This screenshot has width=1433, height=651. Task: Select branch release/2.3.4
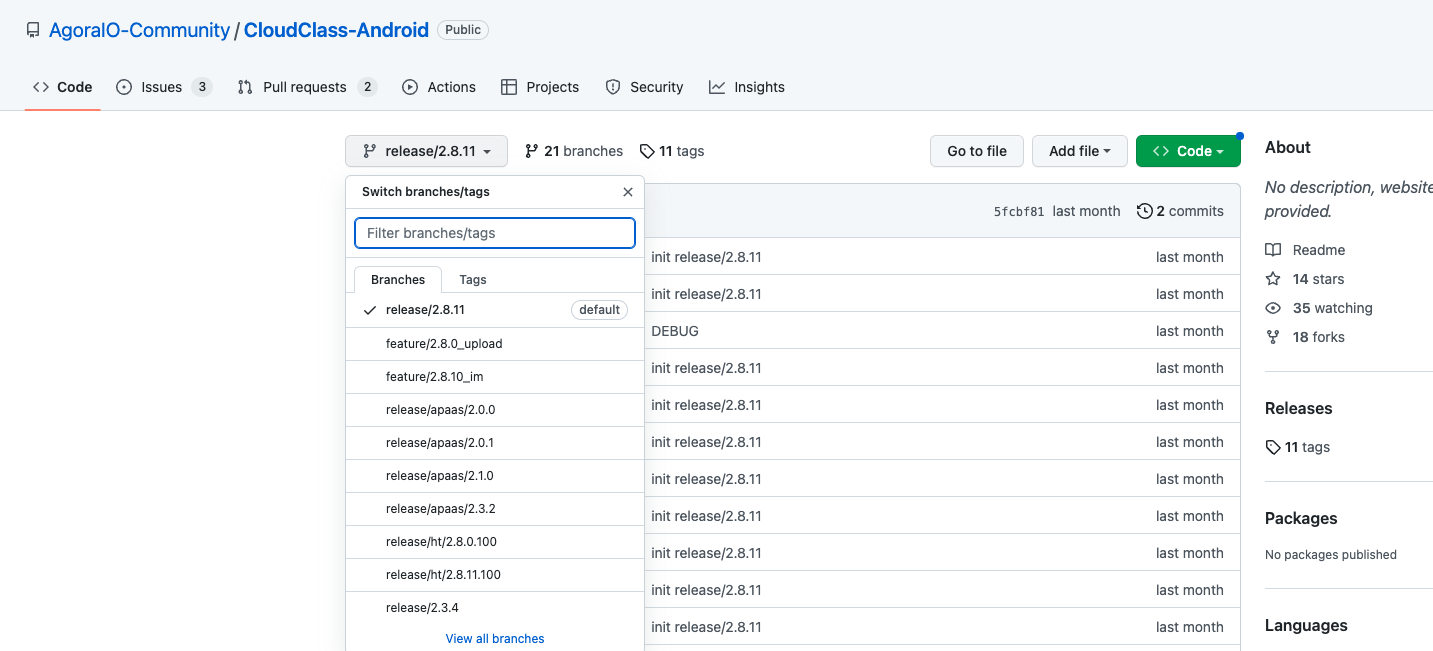[x=495, y=608]
